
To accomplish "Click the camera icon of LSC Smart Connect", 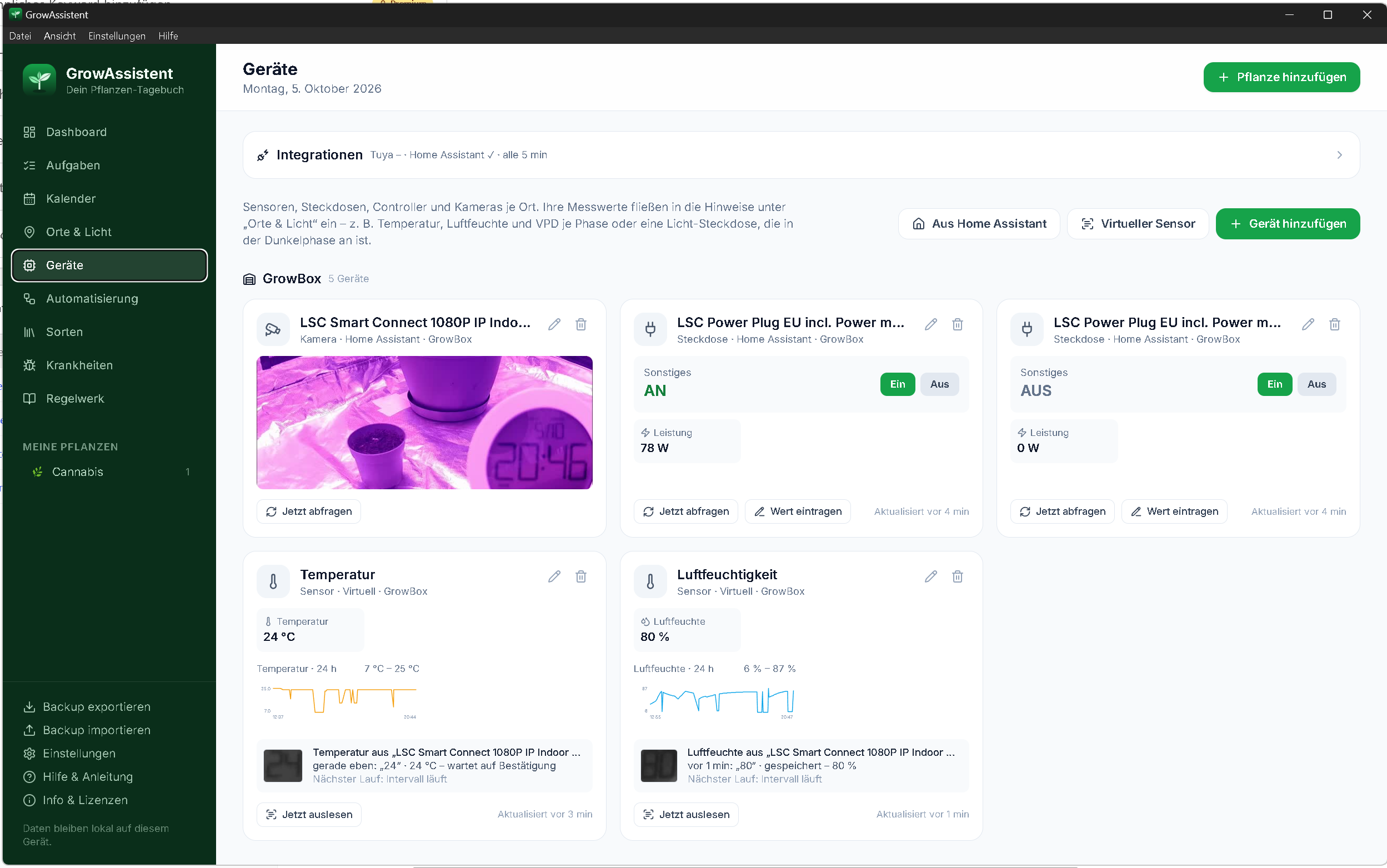I will [273, 329].
